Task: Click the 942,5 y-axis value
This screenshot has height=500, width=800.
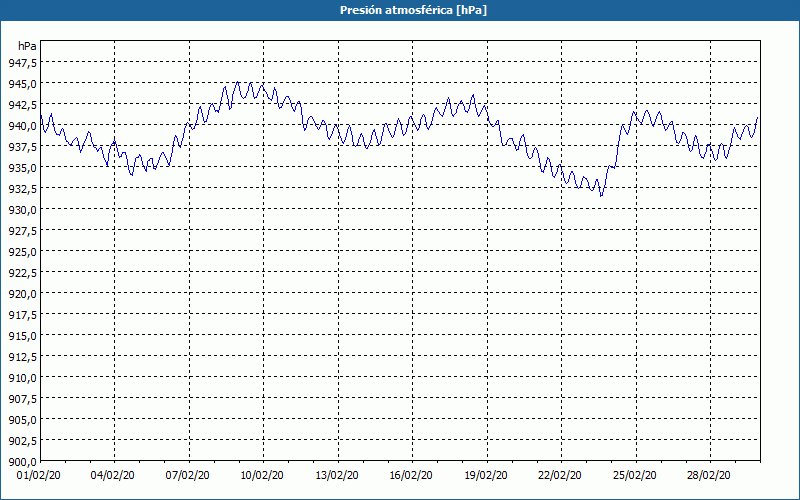Action: point(22,105)
